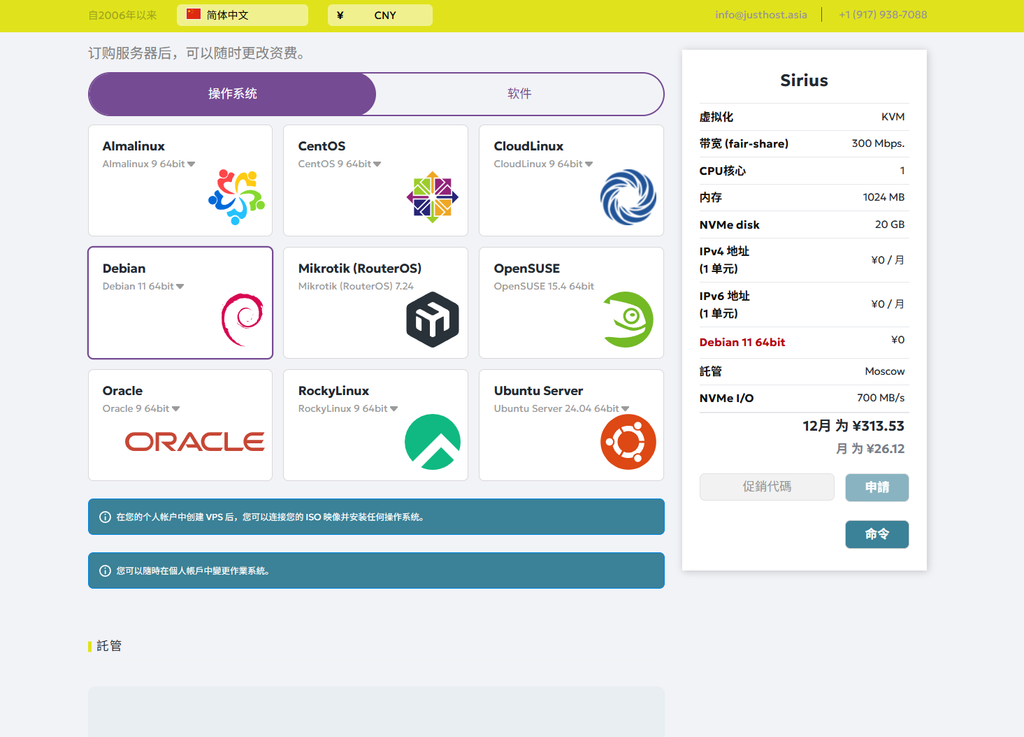Viewport: 1024px width, 737px height.
Task: Select the OpenSUSE card title
Action: 527,268
